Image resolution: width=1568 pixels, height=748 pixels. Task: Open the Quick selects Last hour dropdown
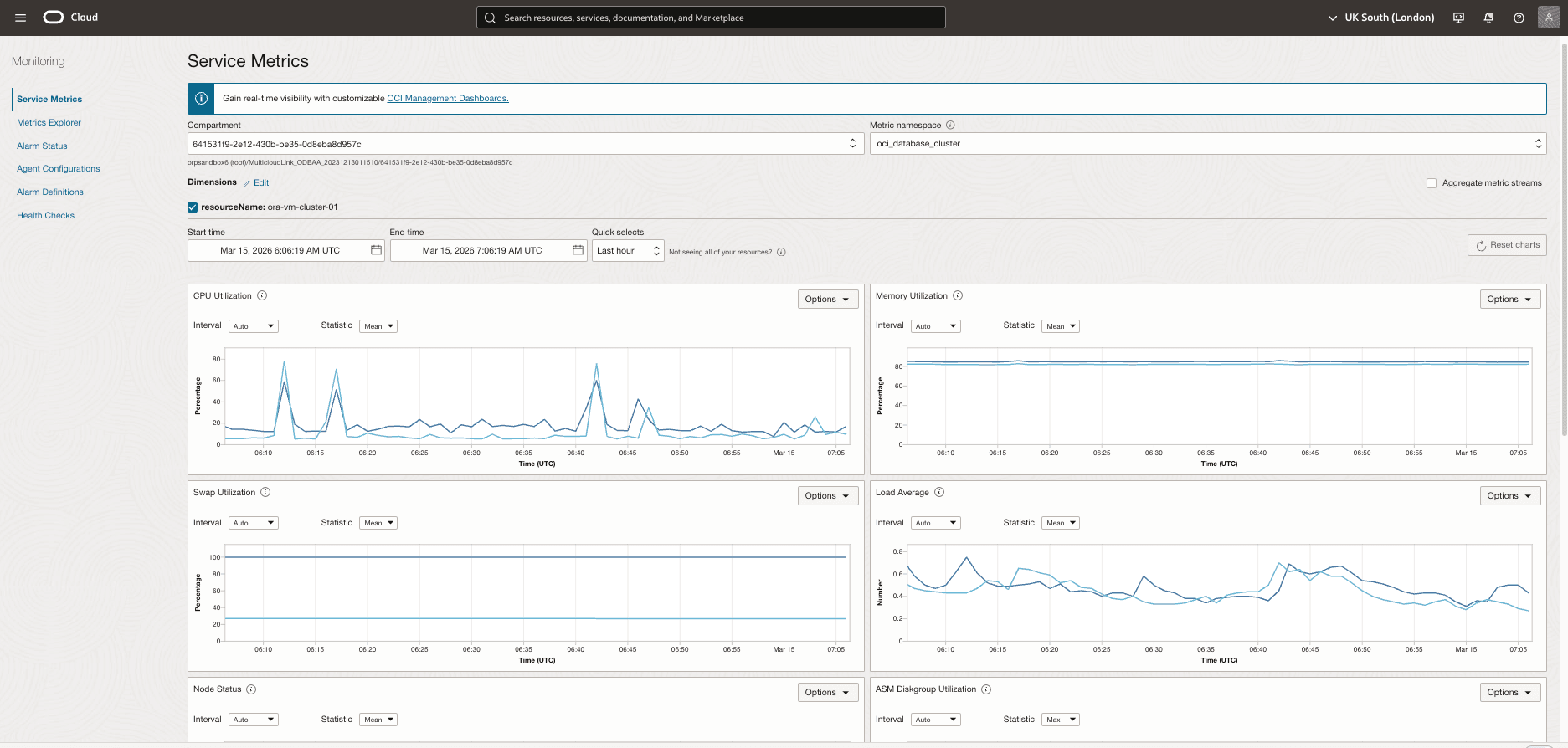(x=628, y=250)
